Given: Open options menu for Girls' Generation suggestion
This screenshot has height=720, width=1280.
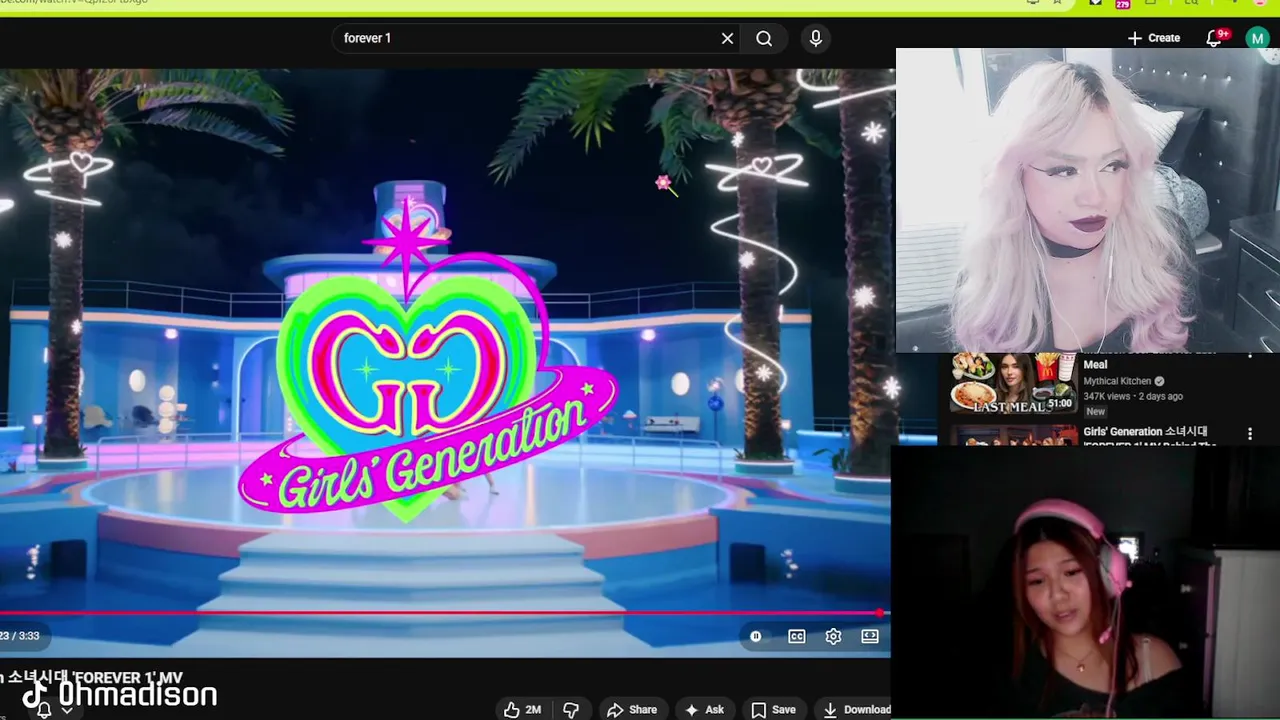Looking at the screenshot, I should [1250, 434].
